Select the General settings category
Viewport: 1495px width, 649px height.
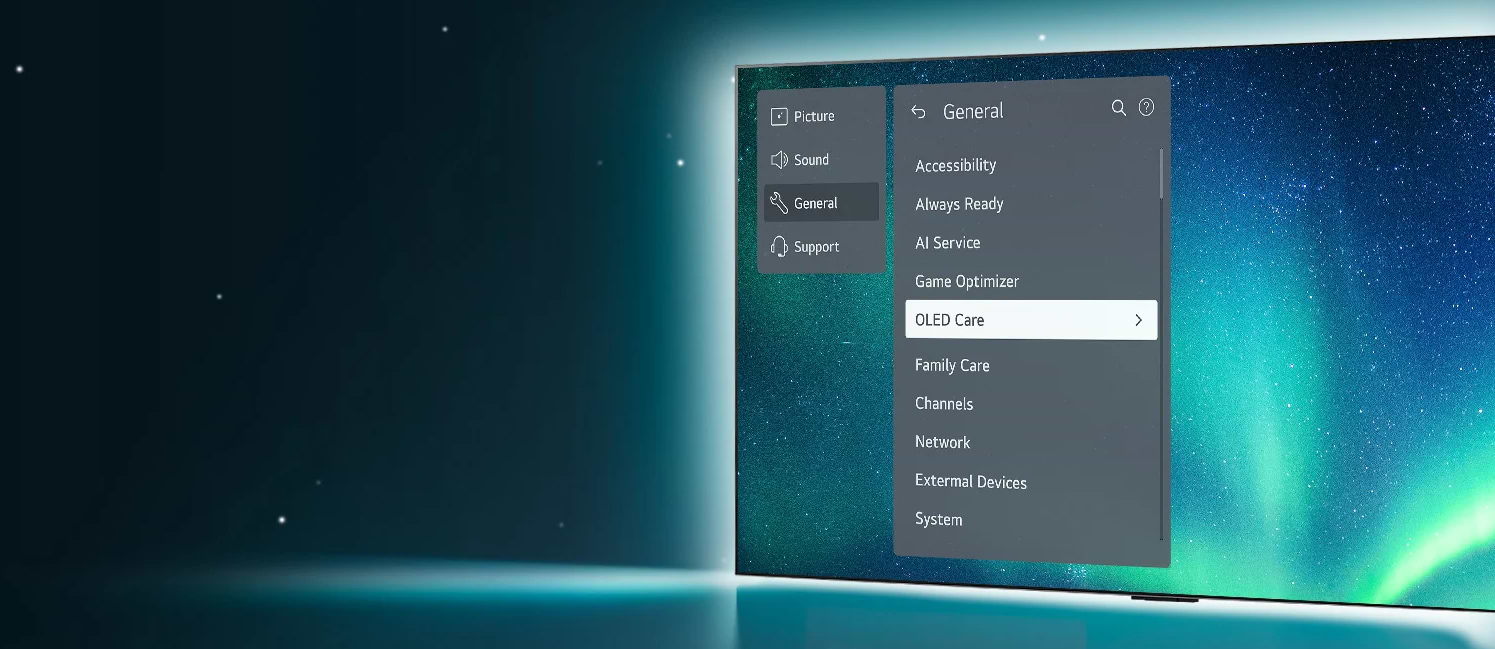[x=821, y=202]
